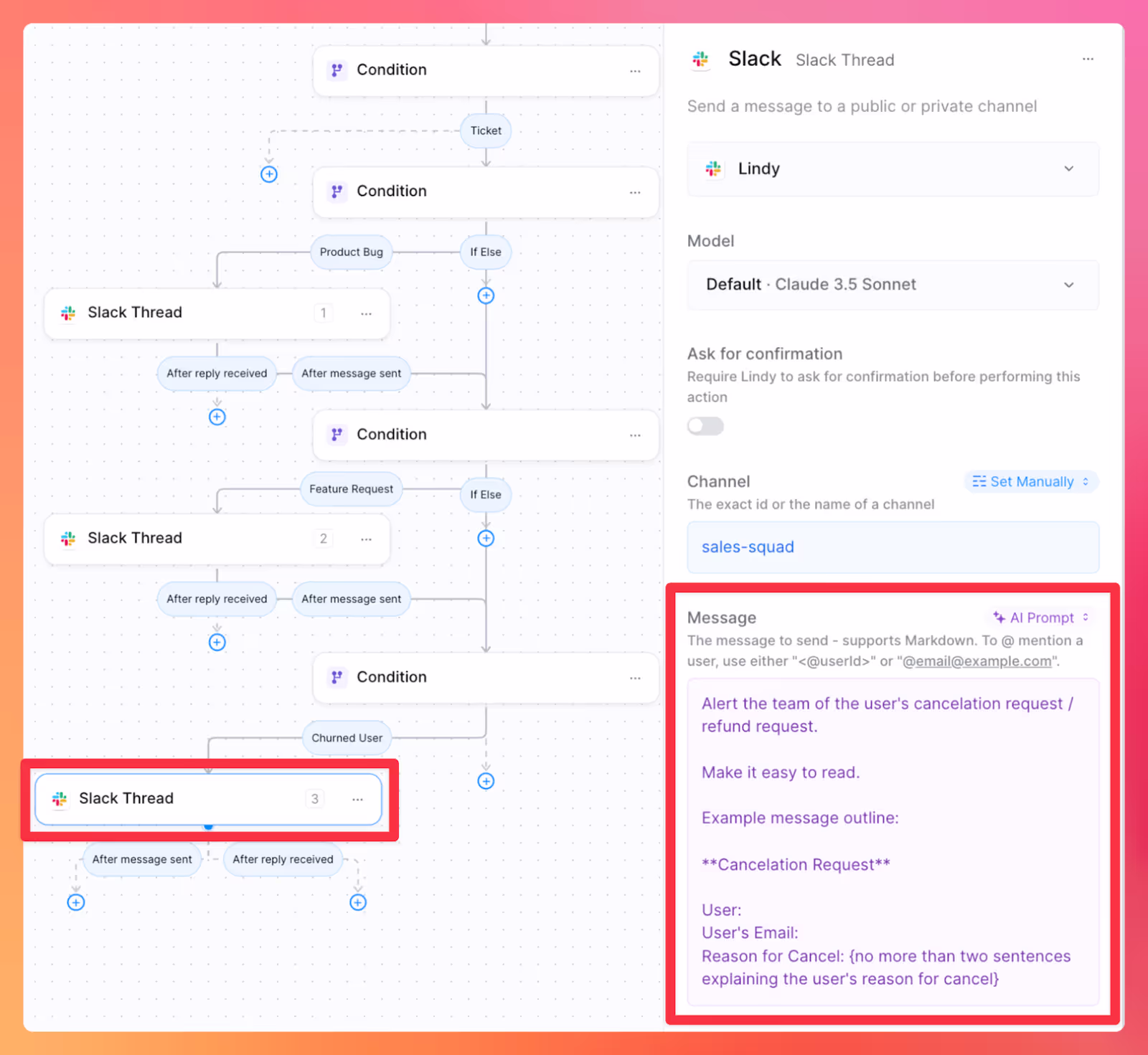This screenshot has width=1148, height=1055.
Task: Change Message mode from AI Prompt
Action: 1042,618
